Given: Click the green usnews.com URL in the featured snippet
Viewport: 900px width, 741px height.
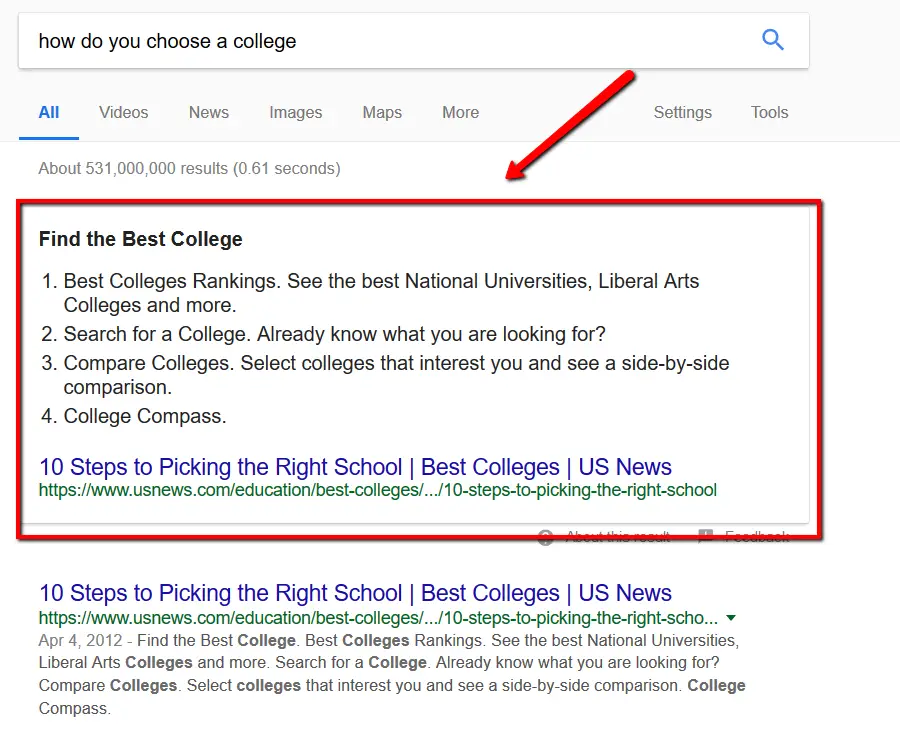Looking at the screenshot, I should (377, 490).
